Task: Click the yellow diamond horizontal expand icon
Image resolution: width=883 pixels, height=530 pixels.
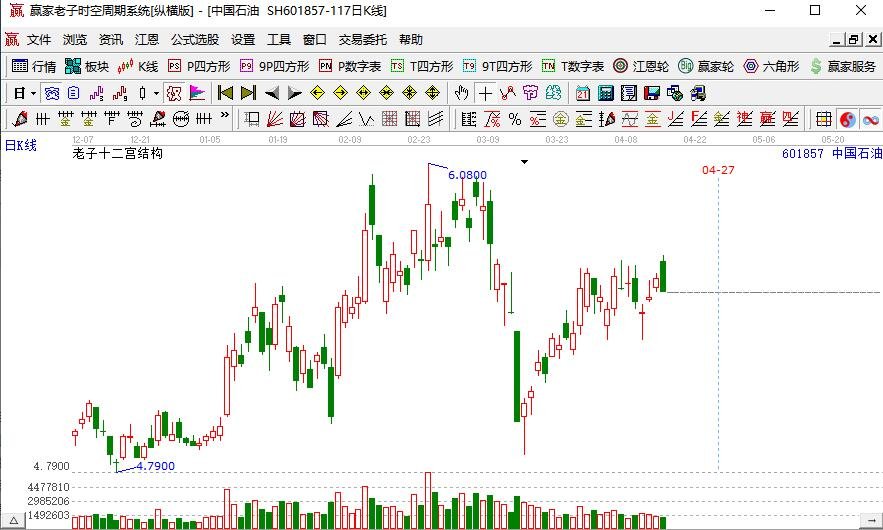Action: click(x=364, y=93)
